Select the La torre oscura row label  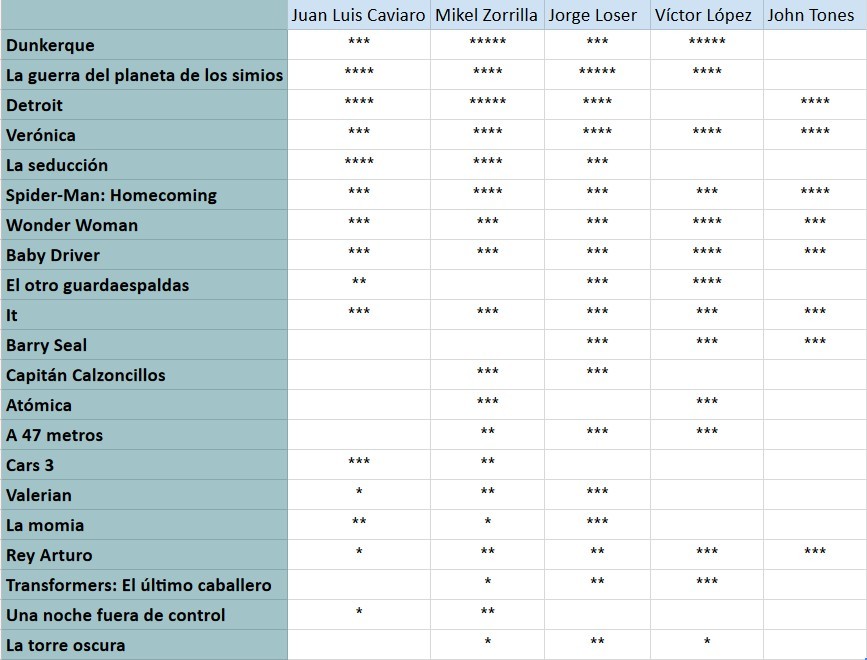coord(66,645)
